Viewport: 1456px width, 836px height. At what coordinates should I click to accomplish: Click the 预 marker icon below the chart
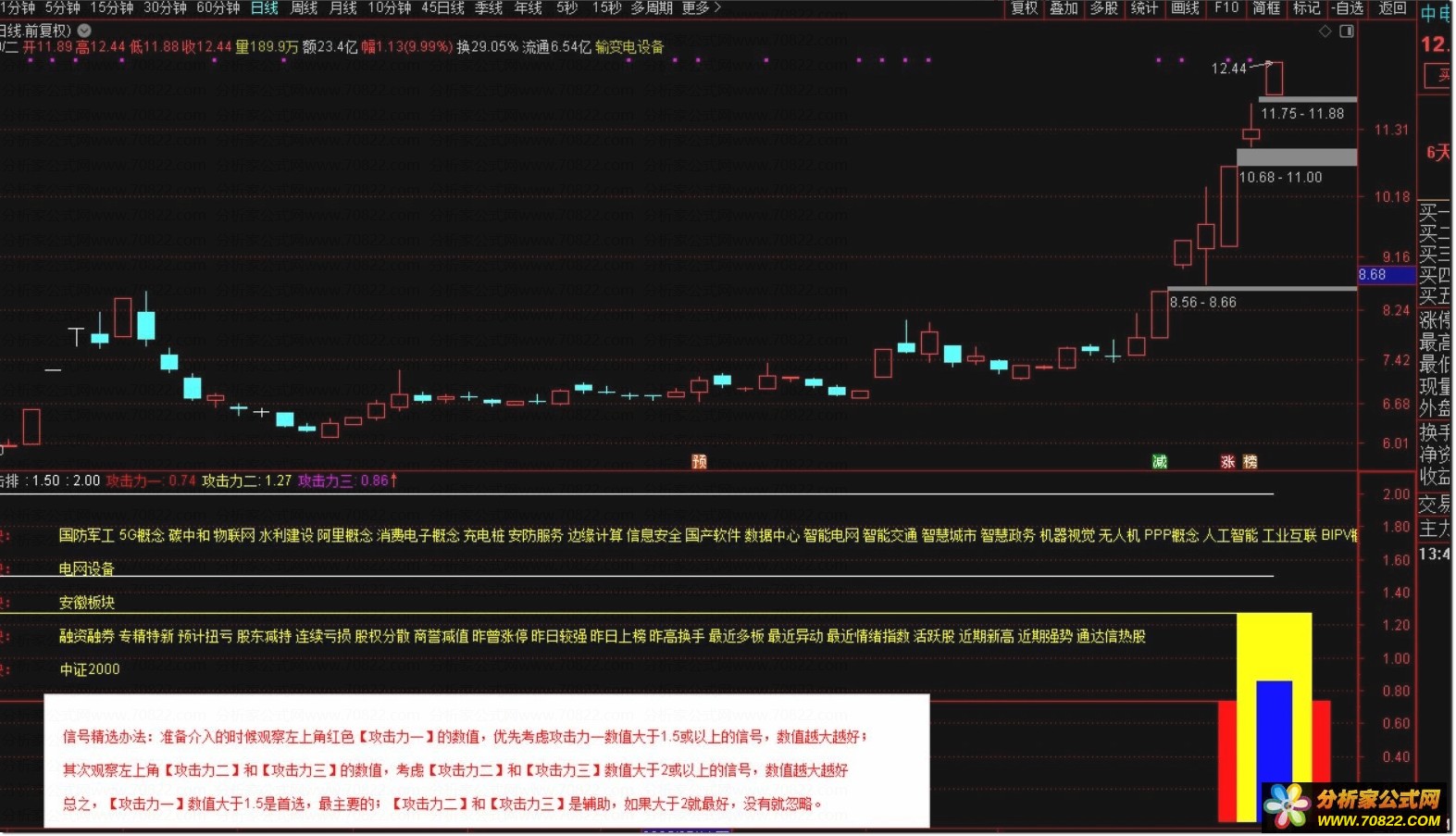[700, 461]
